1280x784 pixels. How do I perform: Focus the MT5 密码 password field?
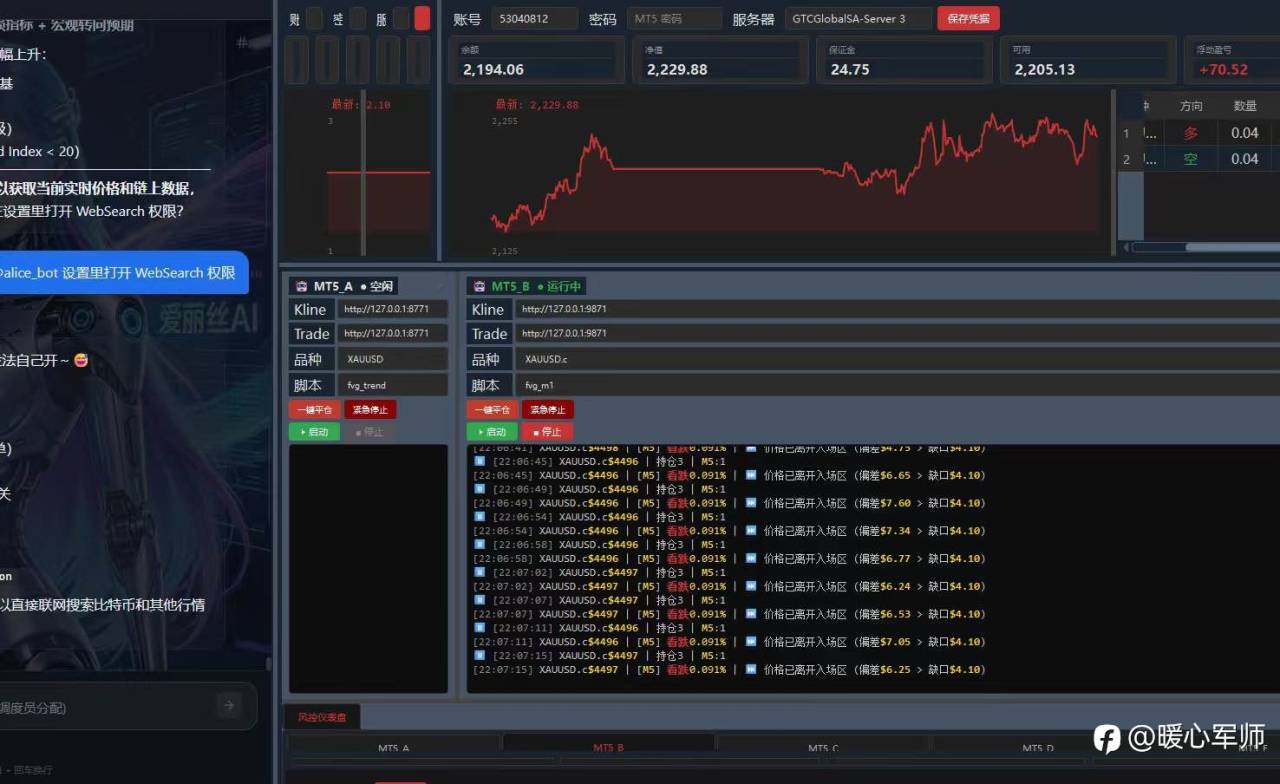[x=674, y=18]
